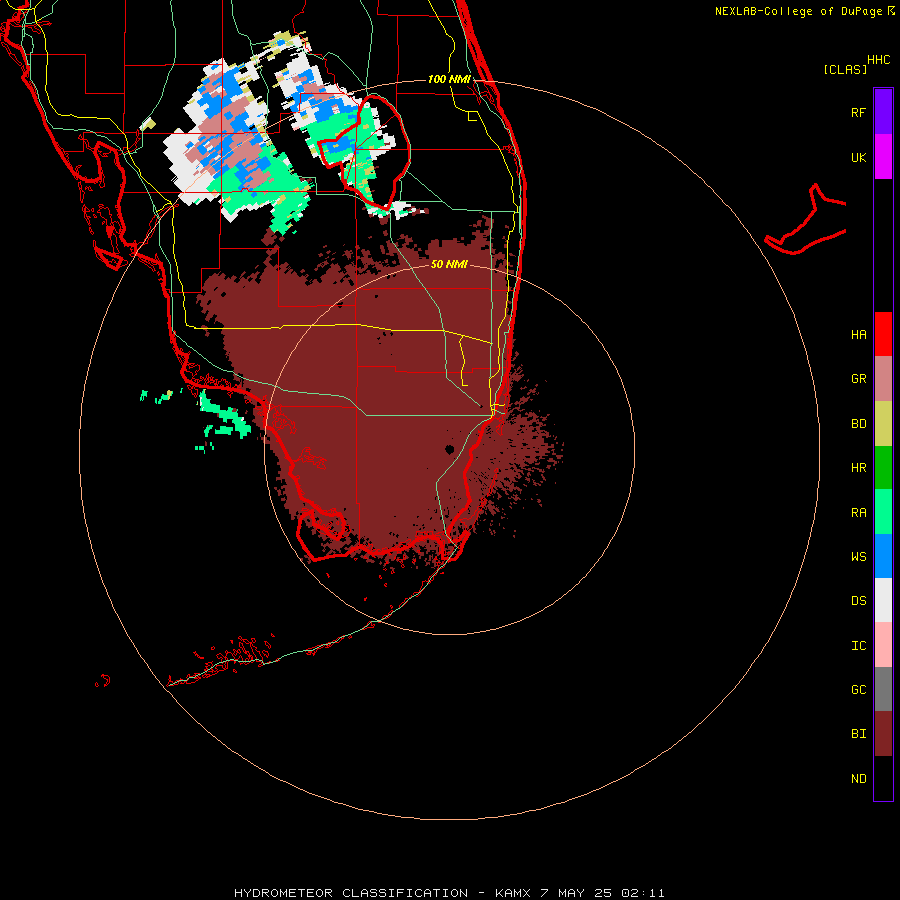The height and width of the screenshot is (900, 900).
Task: Click the WS legend label
Action: [x=858, y=556]
